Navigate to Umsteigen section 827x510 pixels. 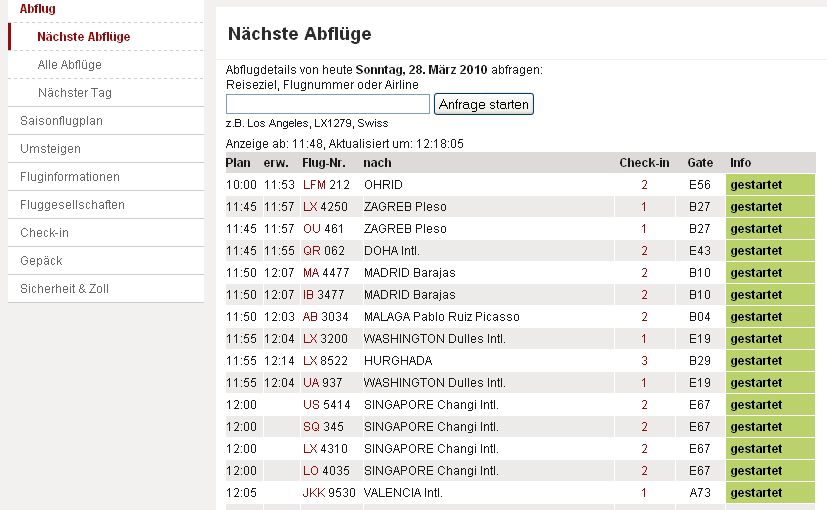coord(50,149)
